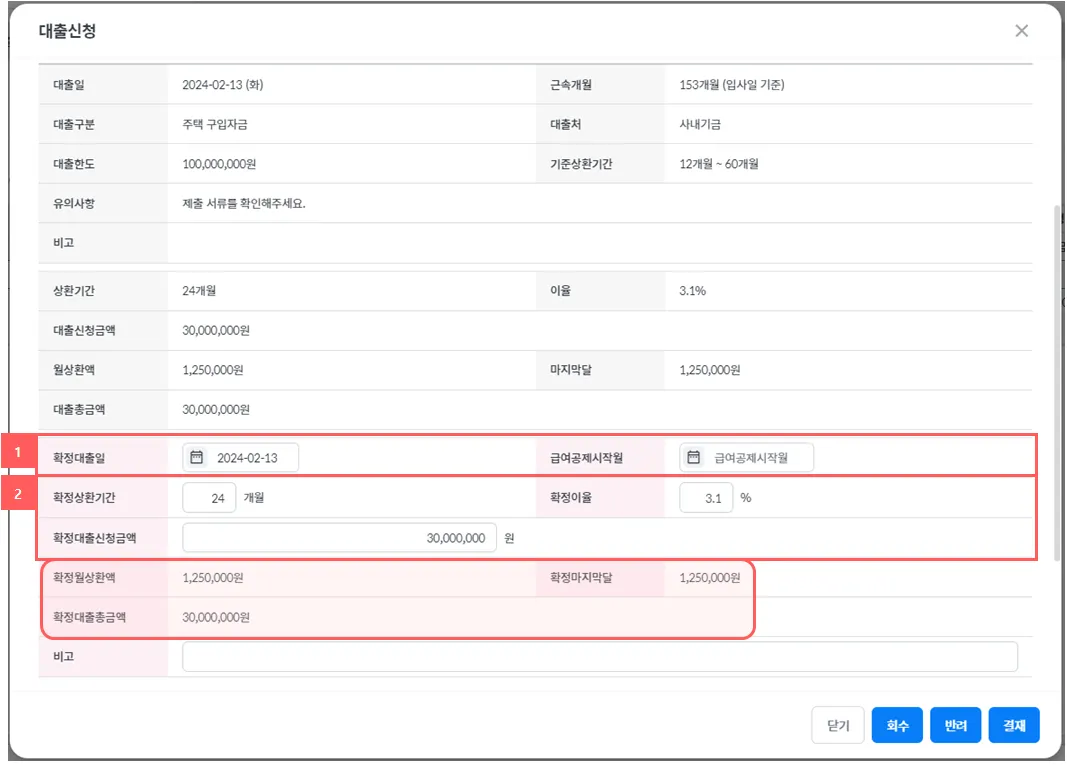Select the 월상환액 value 1,250,000원

[212, 370]
